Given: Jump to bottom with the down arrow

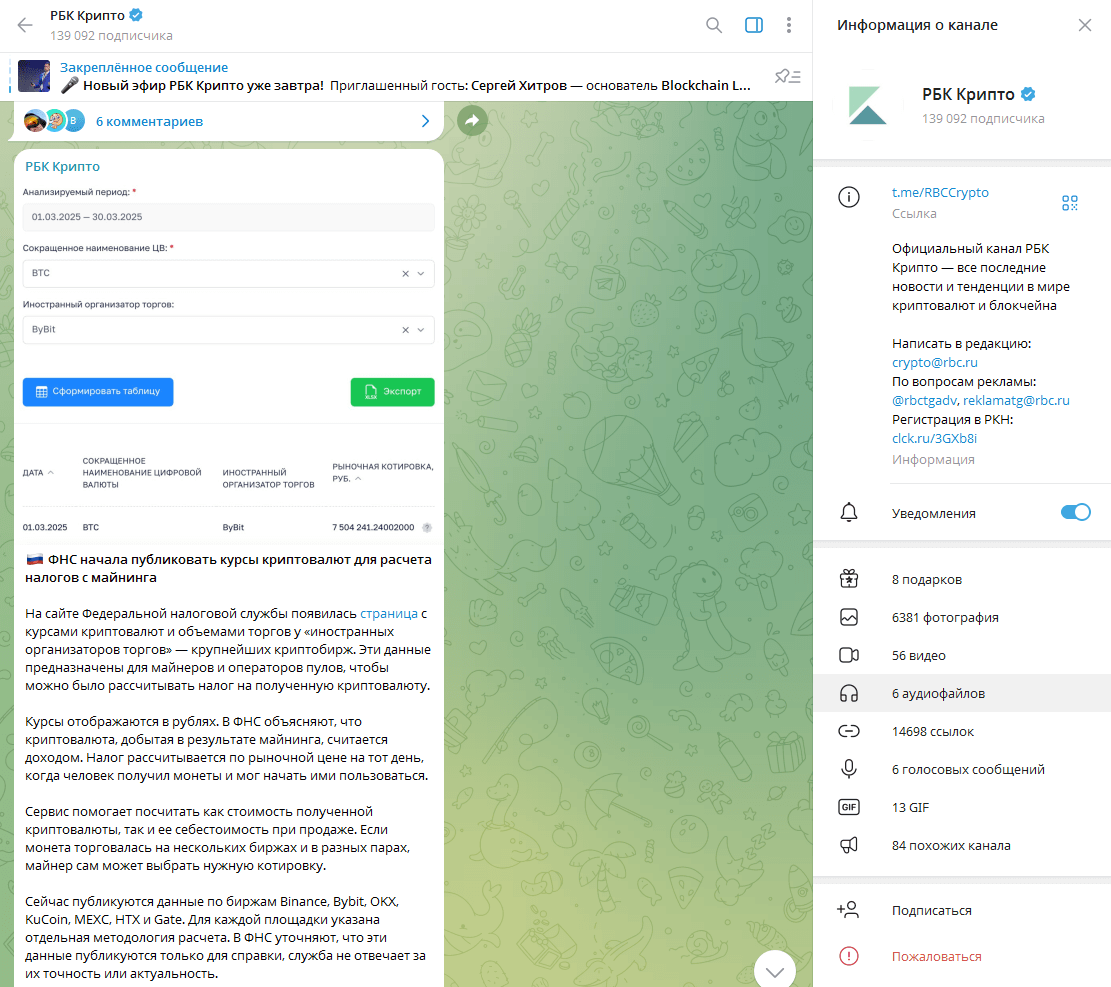Looking at the screenshot, I should (774, 969).
